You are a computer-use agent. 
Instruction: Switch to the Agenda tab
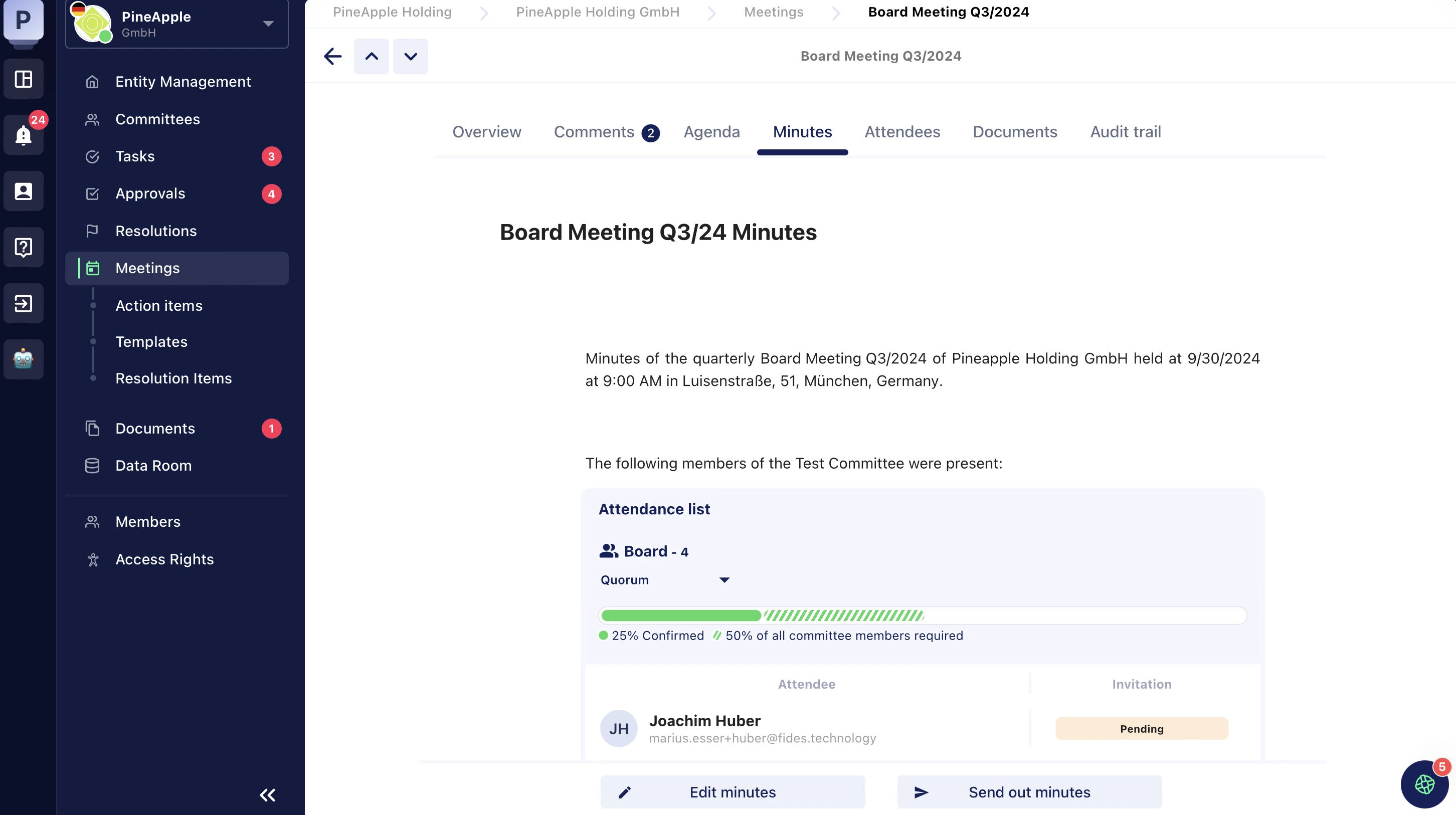point(711,132)
